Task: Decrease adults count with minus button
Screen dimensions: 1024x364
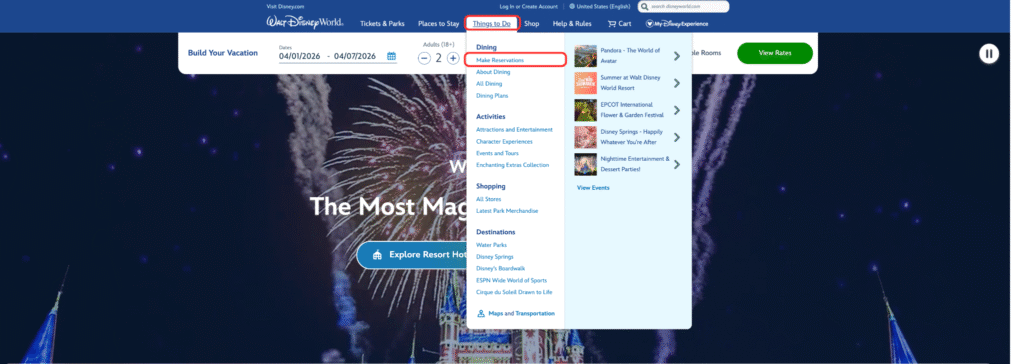Action: (x=424, y=58)
